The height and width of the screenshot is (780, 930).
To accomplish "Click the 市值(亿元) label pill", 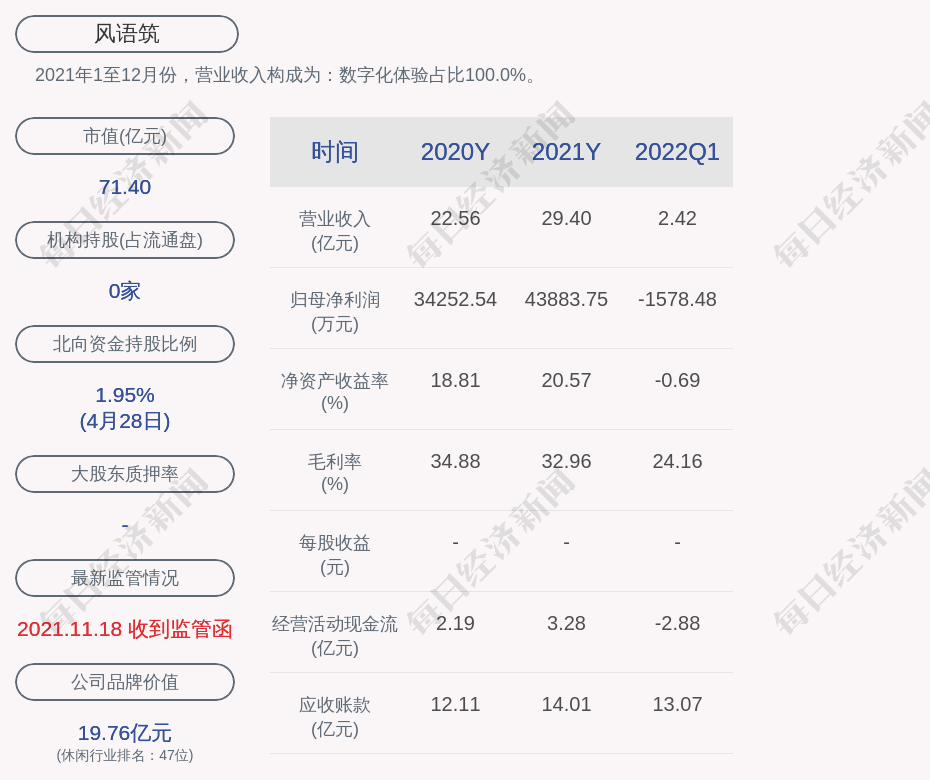I will click(x=125, y=136).
